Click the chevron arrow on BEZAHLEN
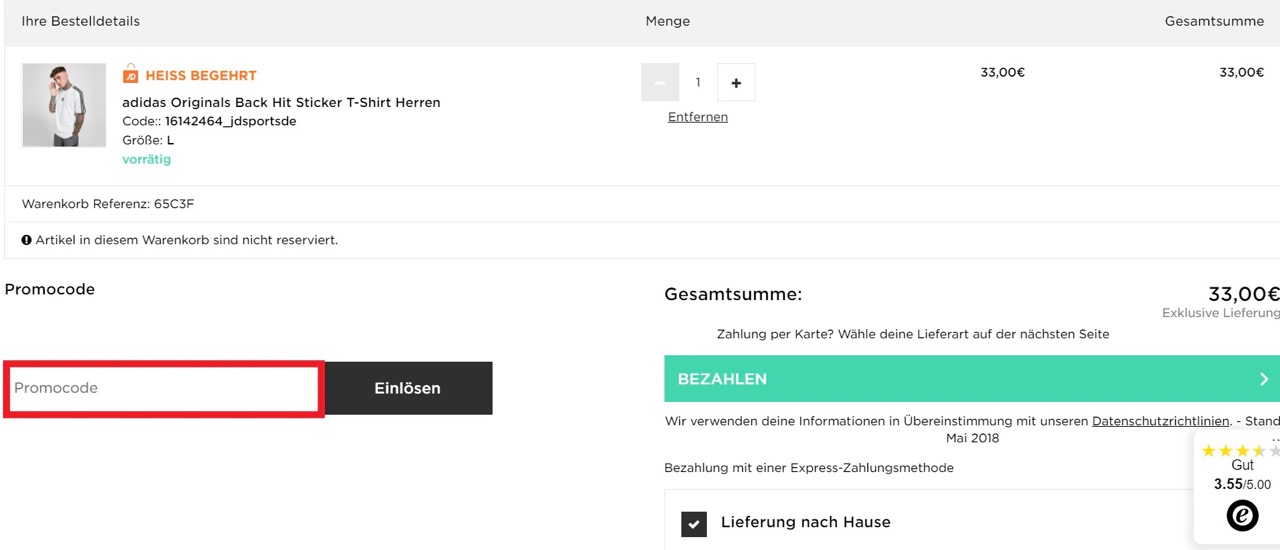Image resolution: width=1280 pixels, height=550 pixels. tap(1264, 379)
